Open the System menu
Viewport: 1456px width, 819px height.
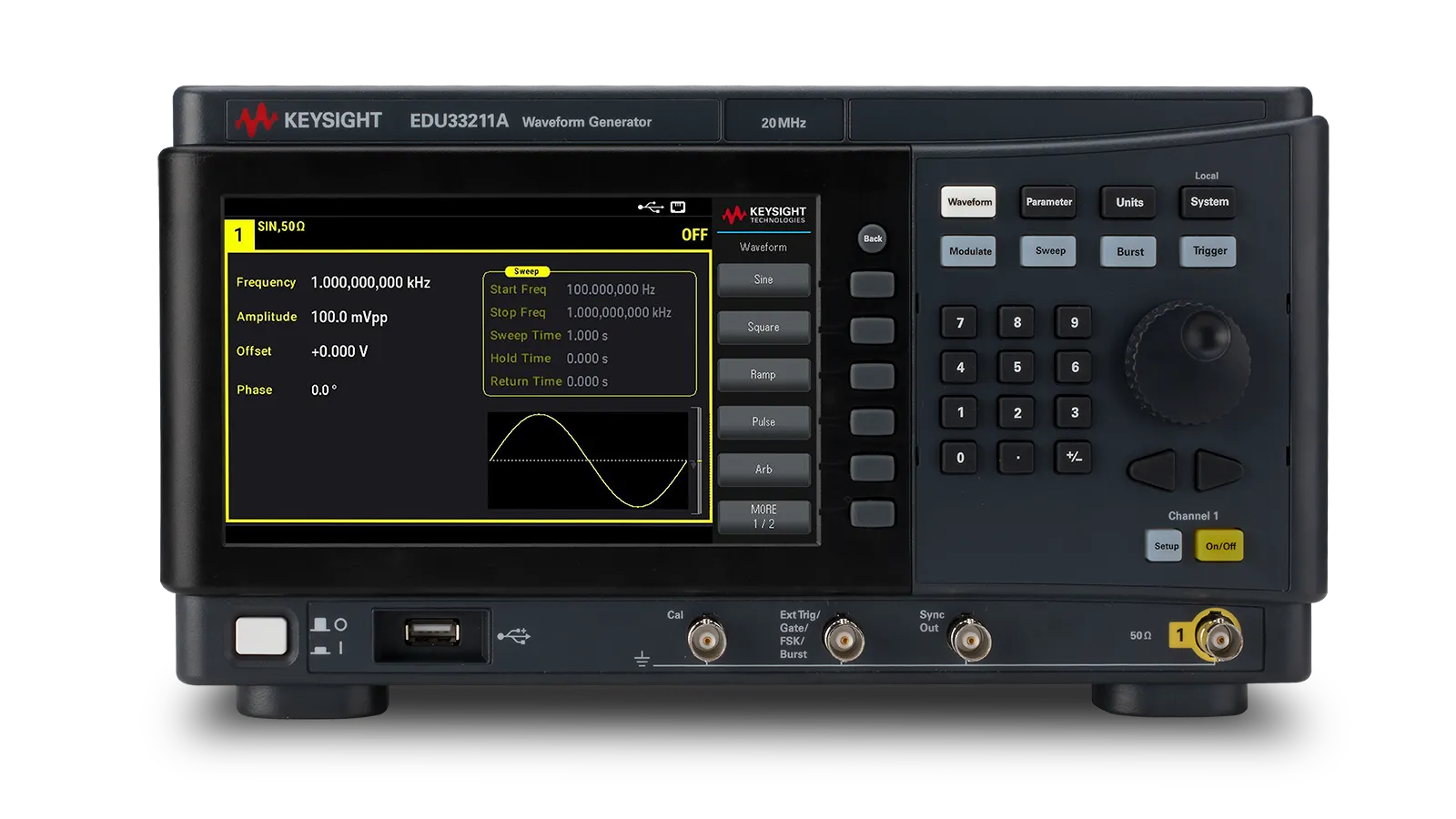(1208, 202)
